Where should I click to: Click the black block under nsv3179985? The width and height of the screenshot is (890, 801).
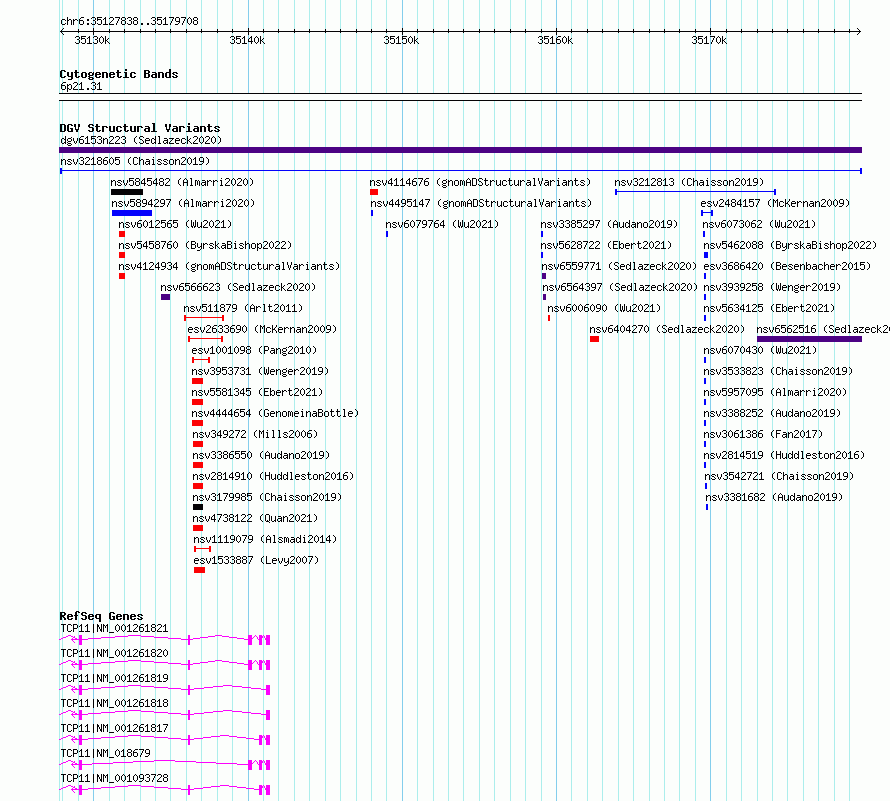point(198,507)
